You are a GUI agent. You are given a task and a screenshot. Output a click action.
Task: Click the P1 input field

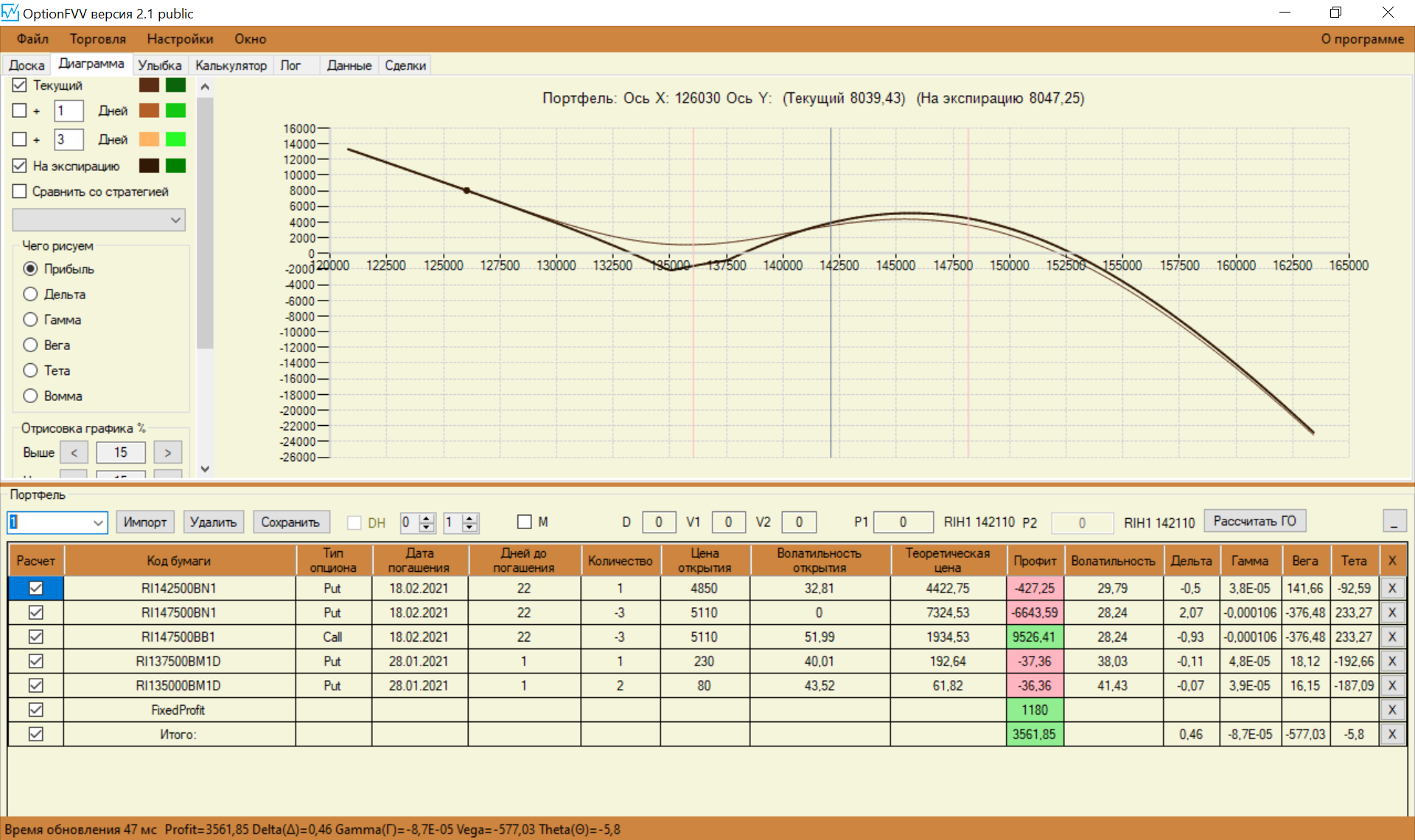coord(903,522)
